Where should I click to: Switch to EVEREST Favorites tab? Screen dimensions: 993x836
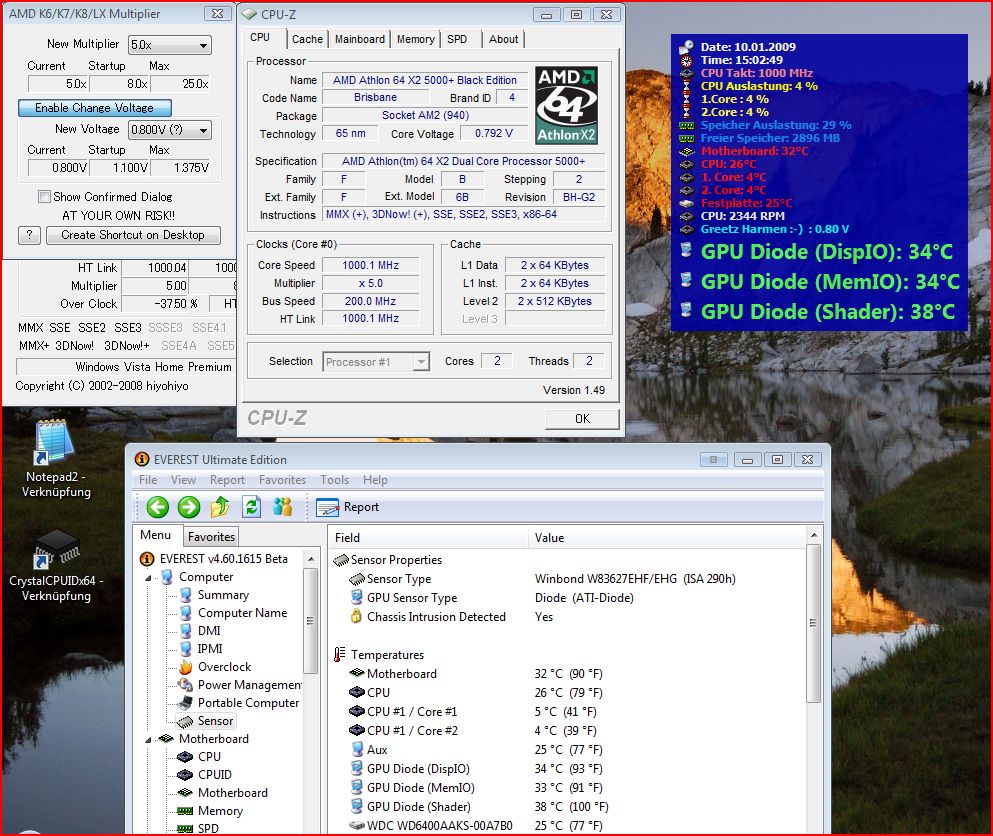pos(212,536)
